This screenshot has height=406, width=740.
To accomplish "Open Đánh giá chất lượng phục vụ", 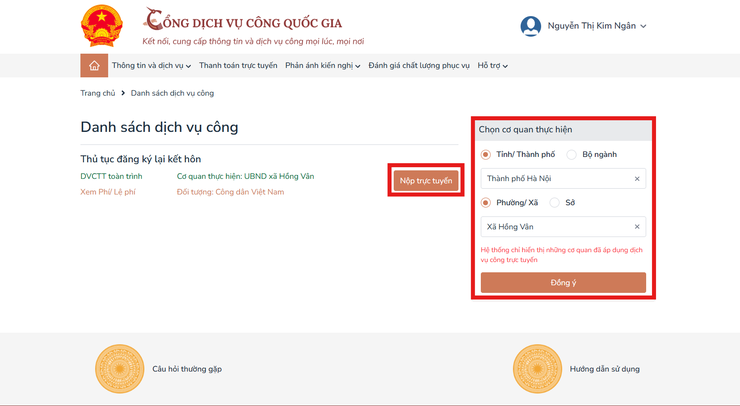I will click(419, 66).
